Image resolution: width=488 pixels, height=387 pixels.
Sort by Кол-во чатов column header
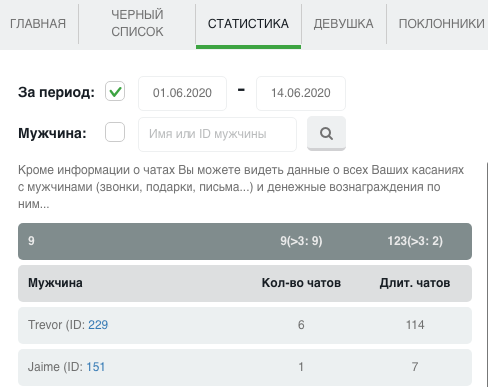click(x=301, y=283)
